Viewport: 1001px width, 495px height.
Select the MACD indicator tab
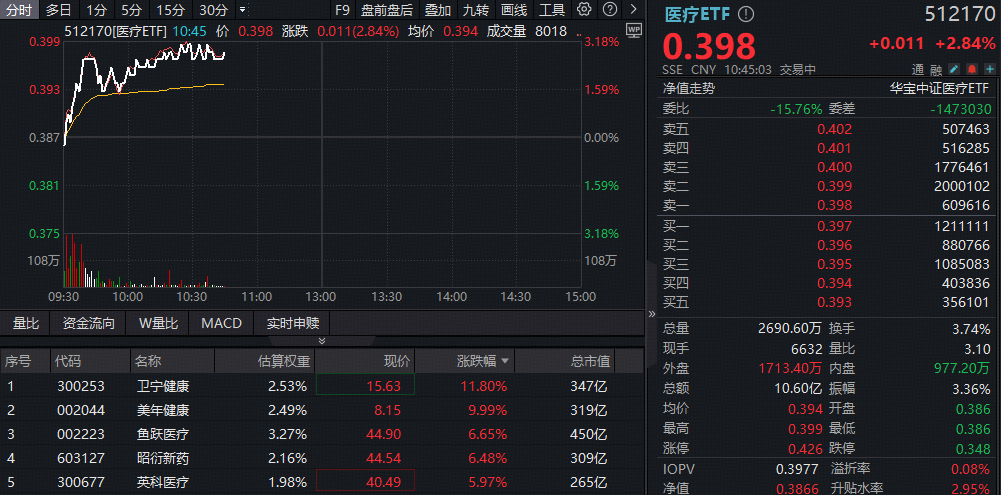221,323
